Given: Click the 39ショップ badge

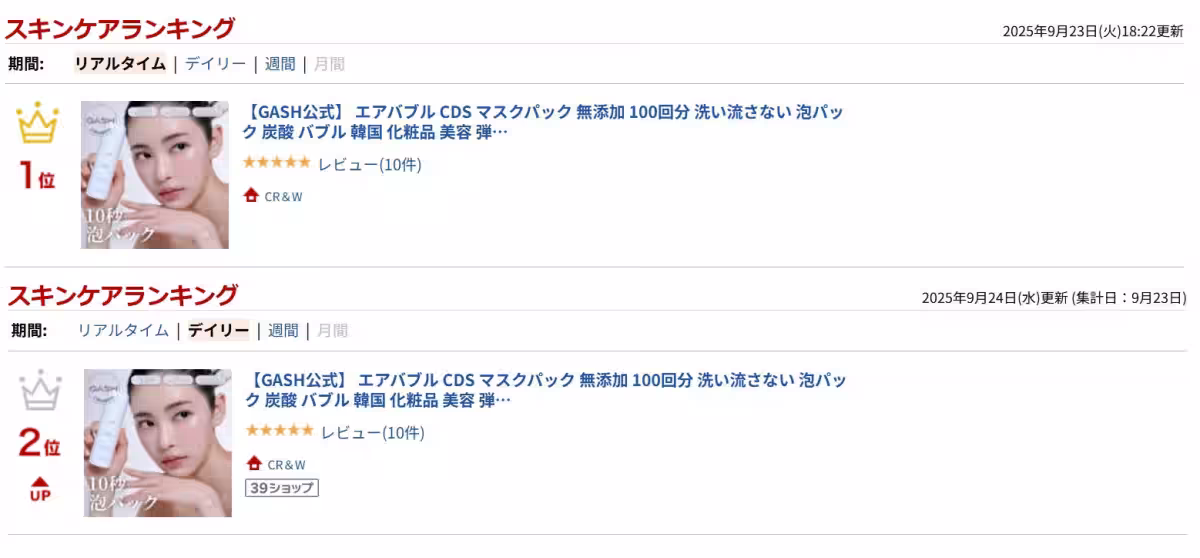Looking at the screenshot, I should pyautogui.click(x=282, y=488).
